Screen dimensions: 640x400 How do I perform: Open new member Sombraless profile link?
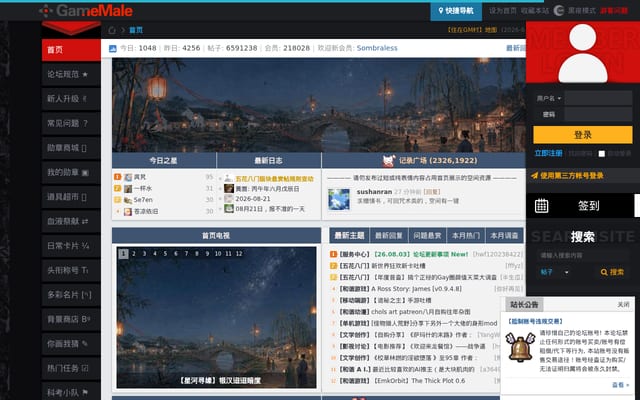377,48
